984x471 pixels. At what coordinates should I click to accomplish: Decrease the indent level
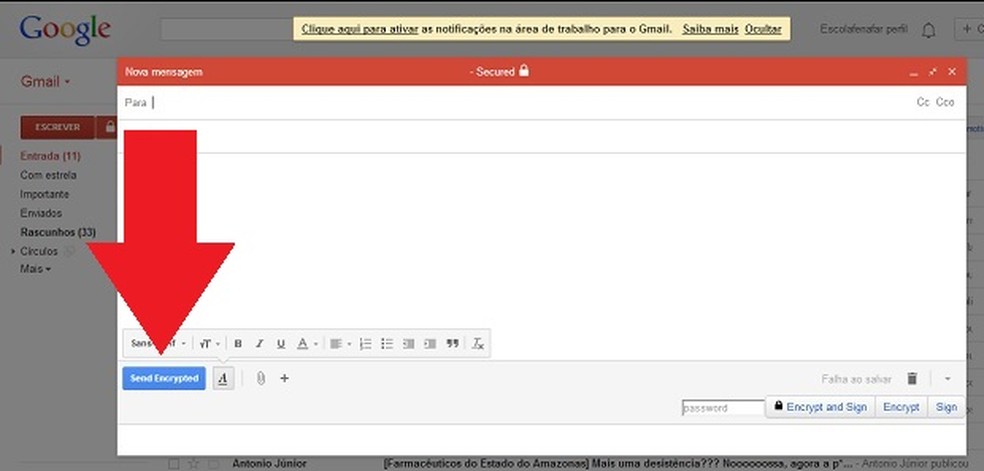(409, 344)
